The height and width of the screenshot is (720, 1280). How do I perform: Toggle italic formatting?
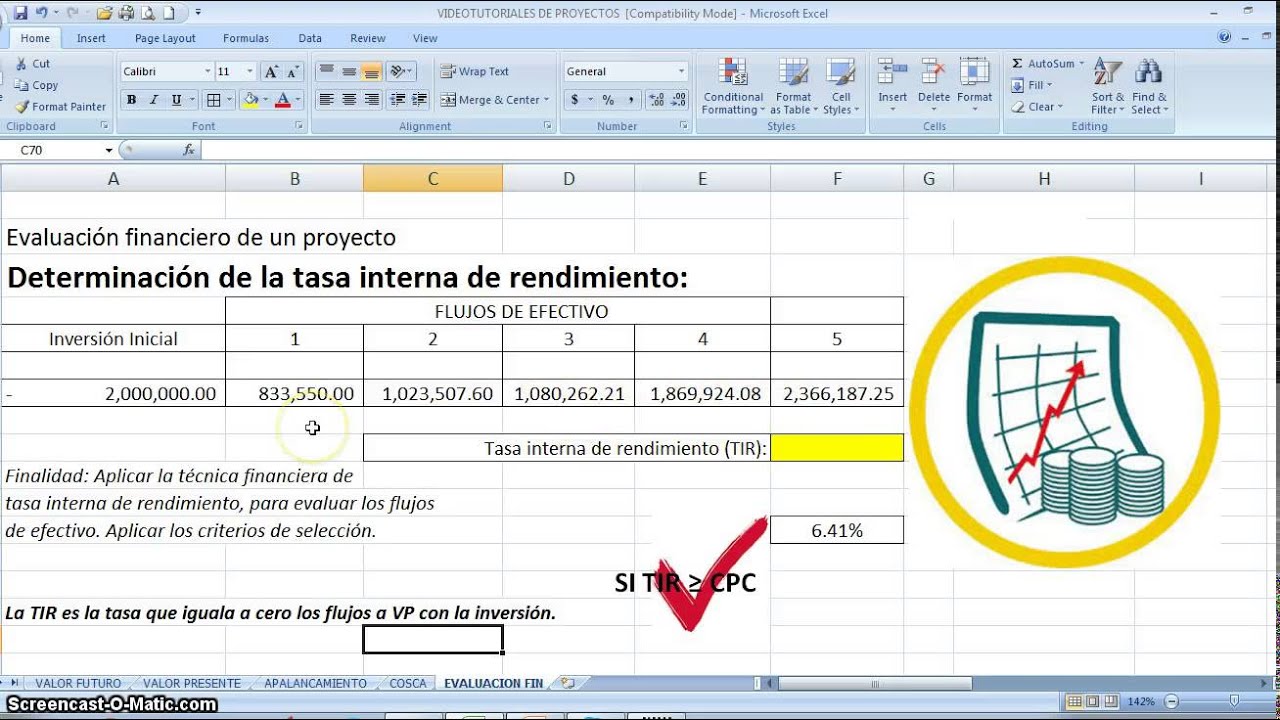154,100
